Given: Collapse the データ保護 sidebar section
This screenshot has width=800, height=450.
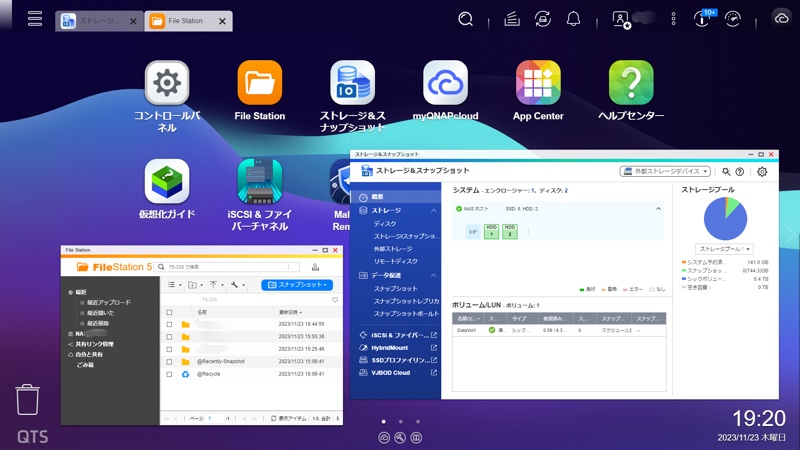Looking at the screenshot, I should tap(433, 276).
